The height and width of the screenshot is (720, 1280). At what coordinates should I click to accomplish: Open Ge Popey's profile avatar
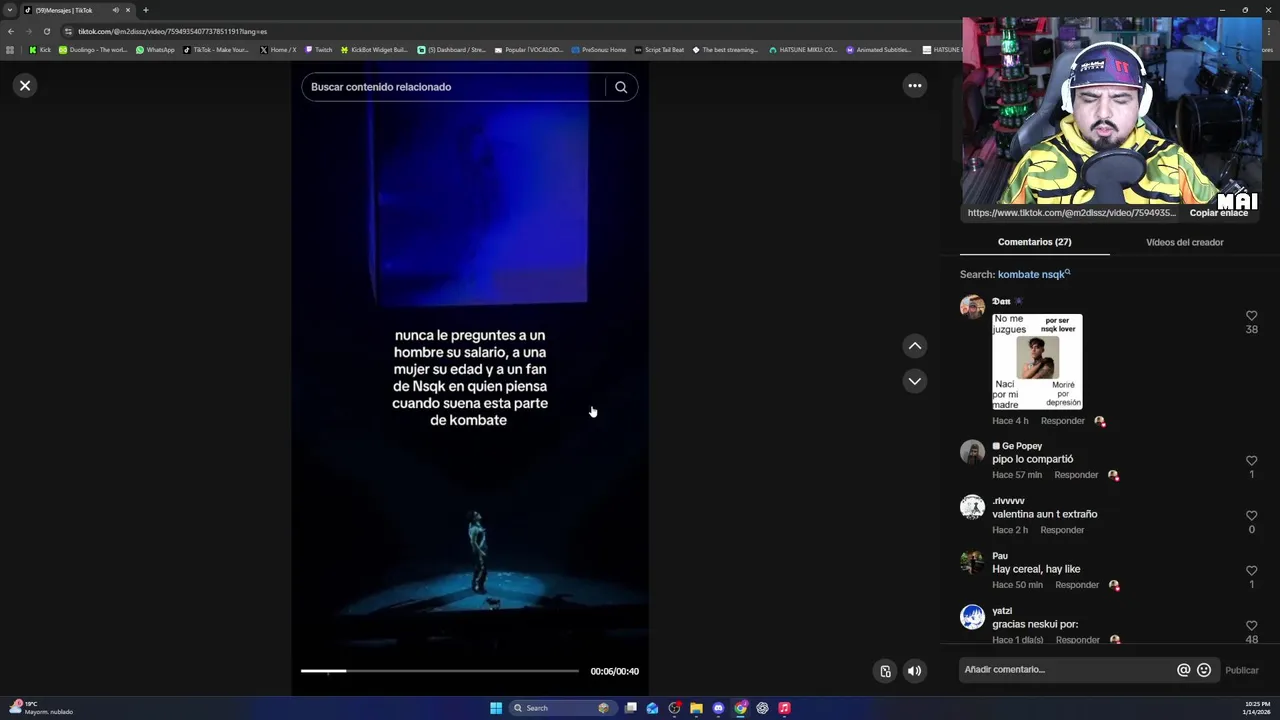(x=972, y=452)
